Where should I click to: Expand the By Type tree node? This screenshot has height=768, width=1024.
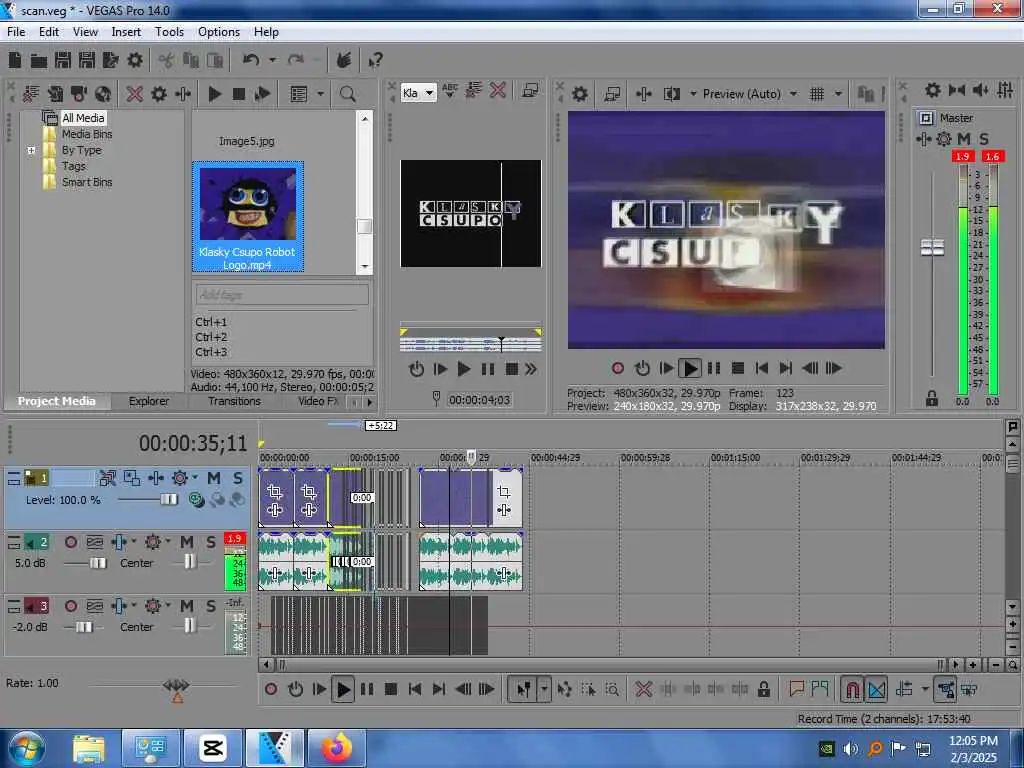pos(31,150)
